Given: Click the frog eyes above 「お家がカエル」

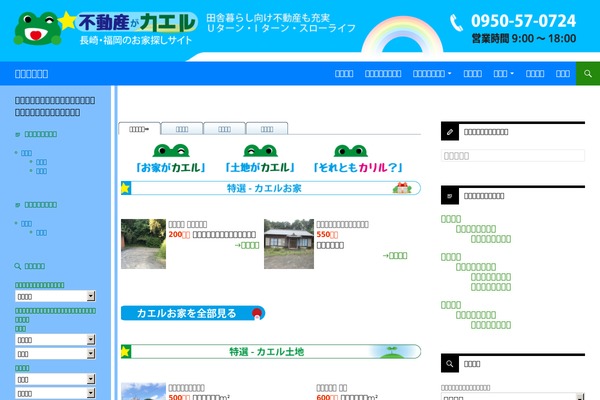Looking at the screenshot, I should click(x=171, y=150).
